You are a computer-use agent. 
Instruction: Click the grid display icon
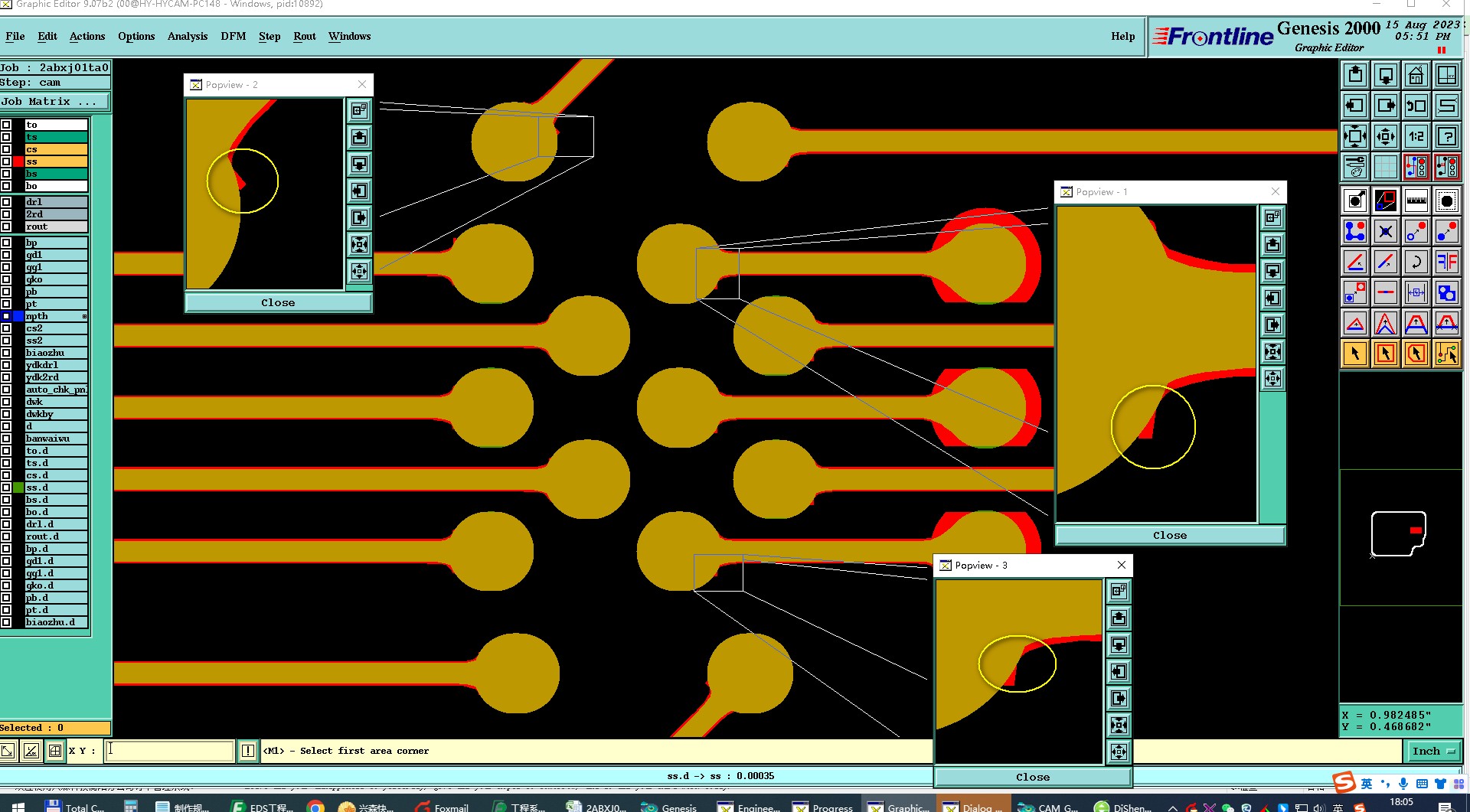click(1386, 166)
